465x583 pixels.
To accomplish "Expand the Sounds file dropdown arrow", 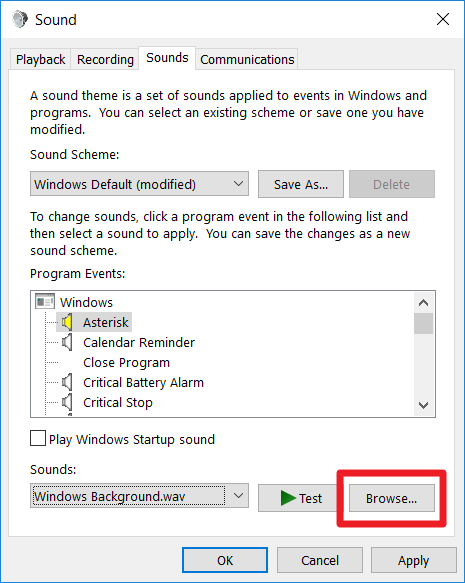I will pos(238,496).
